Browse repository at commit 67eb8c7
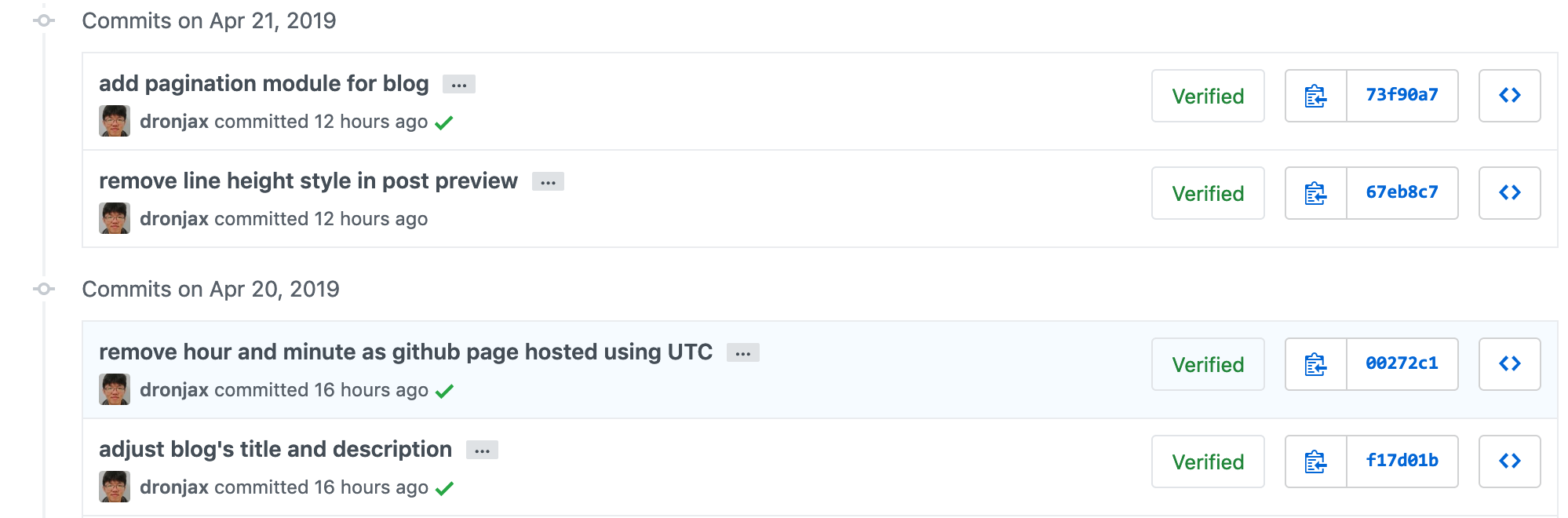This screenshot has height=518, width=1568. click(1509, 193)
